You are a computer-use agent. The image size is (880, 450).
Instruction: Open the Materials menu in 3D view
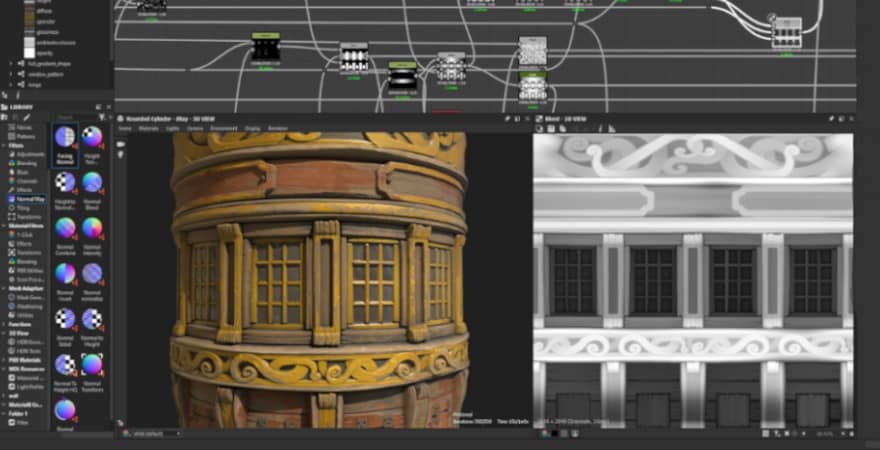(149, 128)
